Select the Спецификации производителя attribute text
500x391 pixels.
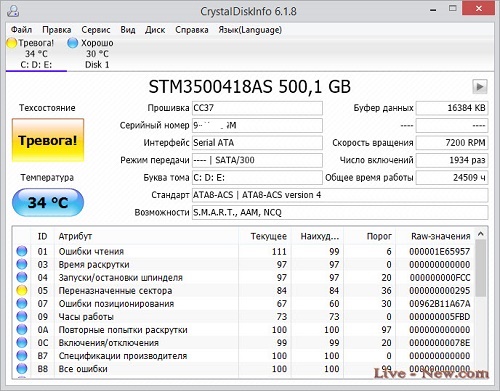123,356
